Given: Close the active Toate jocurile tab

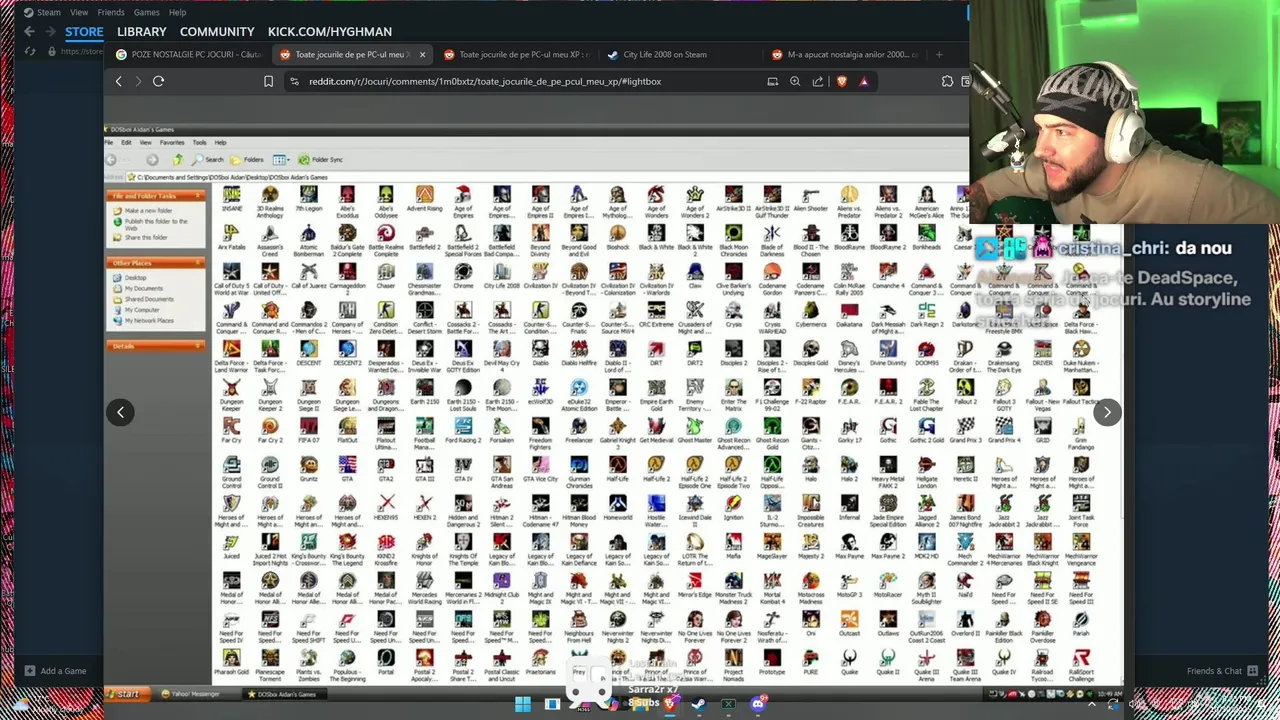Looking at the screenshot, I should pos(422,55).
